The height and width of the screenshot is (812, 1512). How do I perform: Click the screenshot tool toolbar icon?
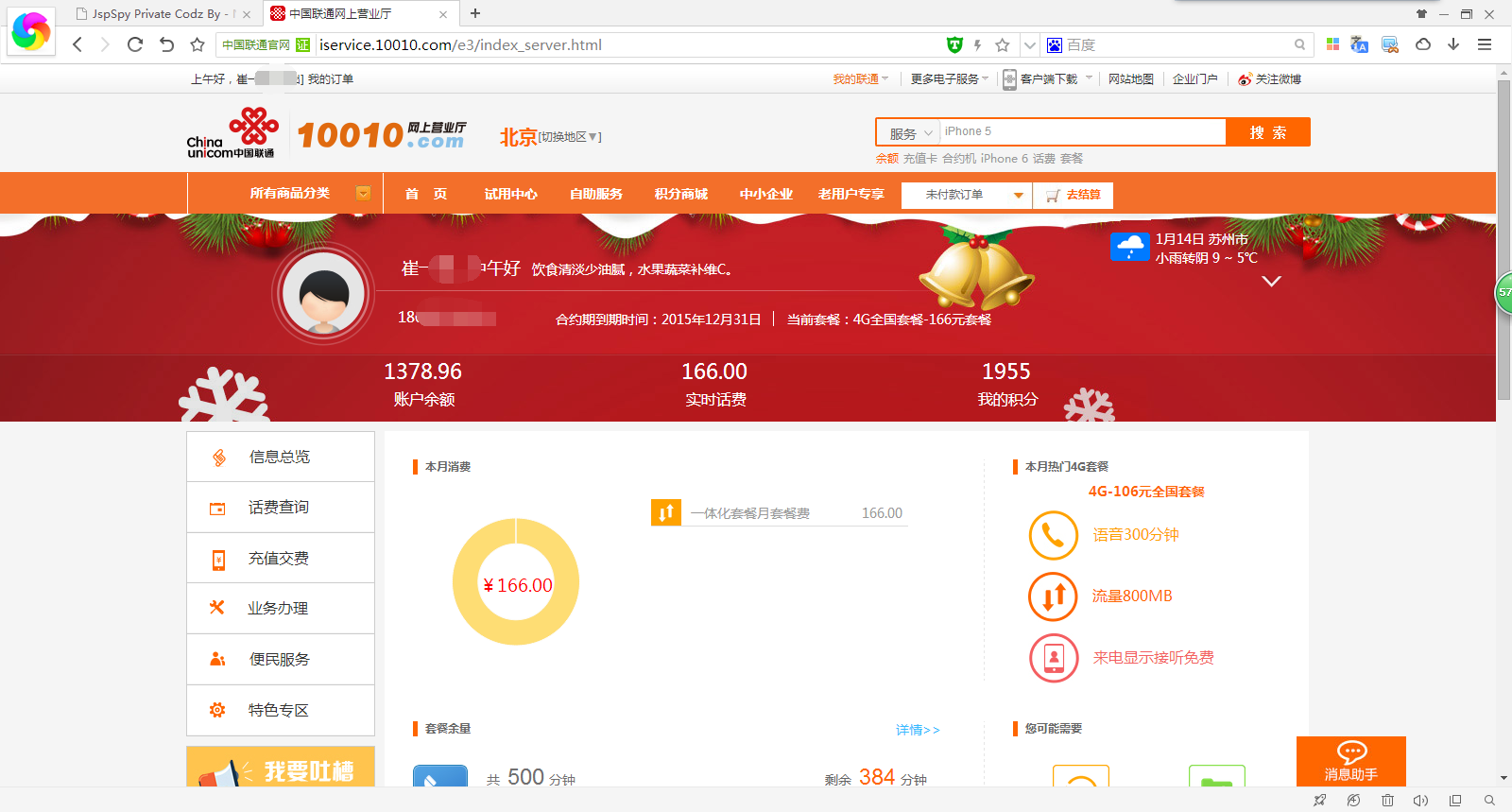(x=1390, y=44)
